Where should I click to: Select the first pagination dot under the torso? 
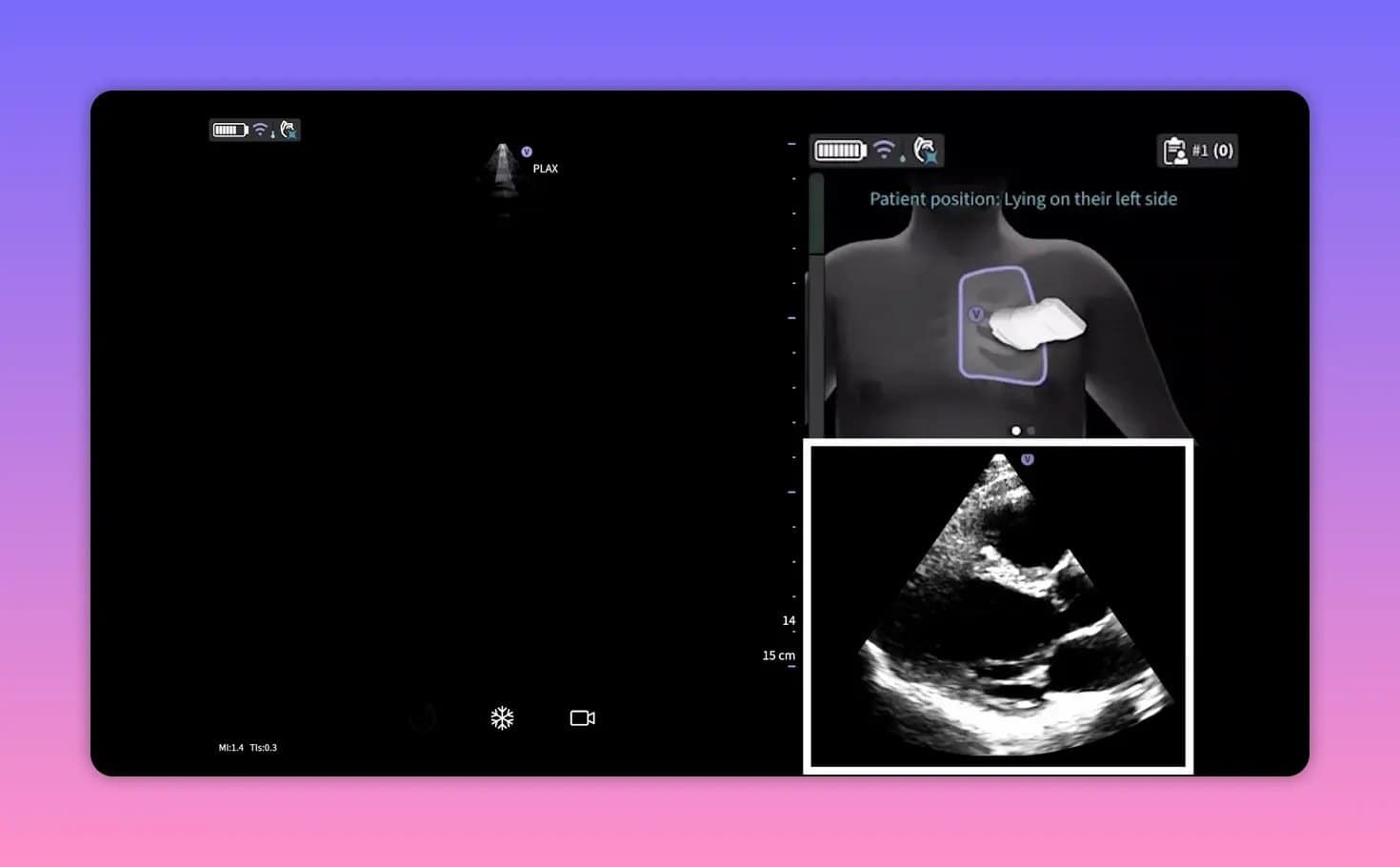[x=1016, y=431]
